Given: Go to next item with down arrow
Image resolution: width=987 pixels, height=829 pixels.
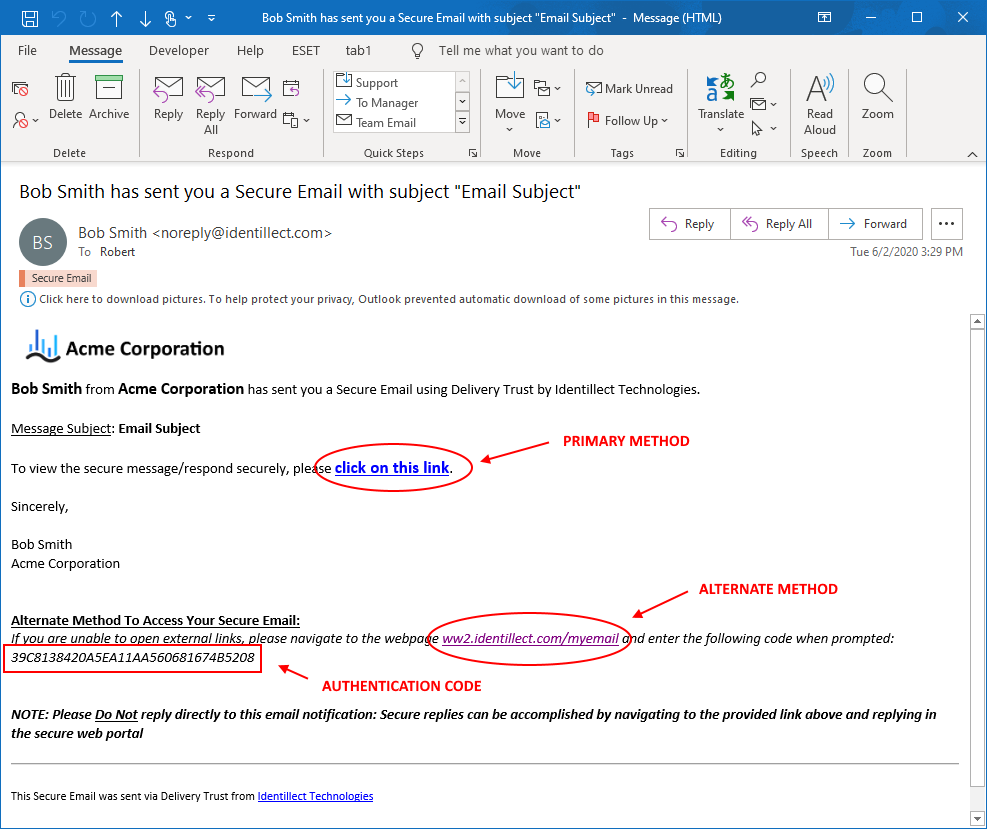Looking at the screenshot, I should [145, 18].
